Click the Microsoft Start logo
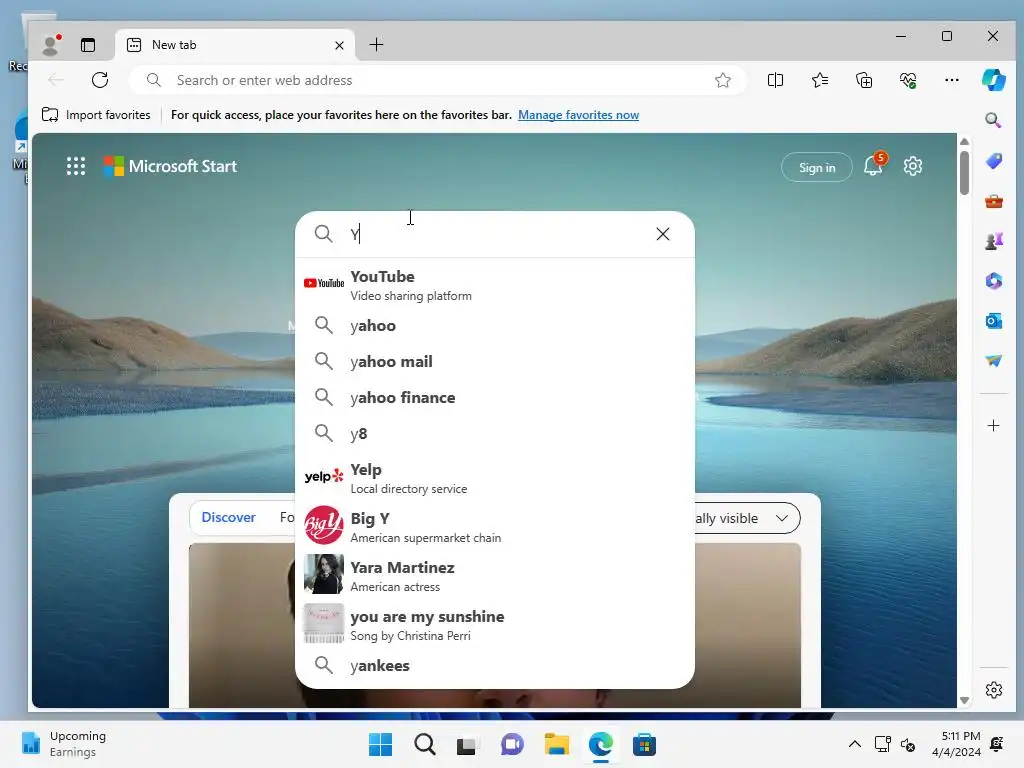1024x768 pixels. (x=170, y=166)
